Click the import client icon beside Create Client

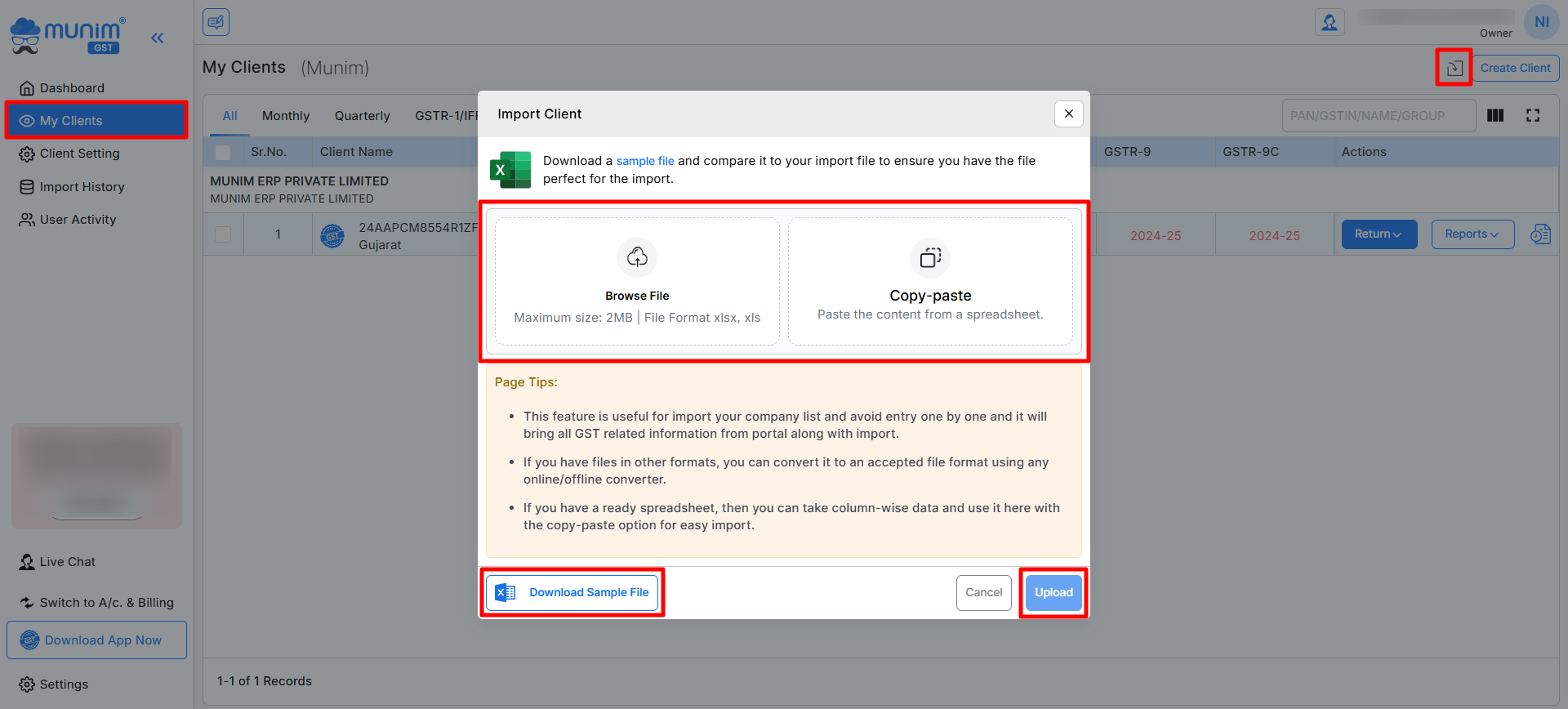pyautogui.click(x=1454, y=68)
